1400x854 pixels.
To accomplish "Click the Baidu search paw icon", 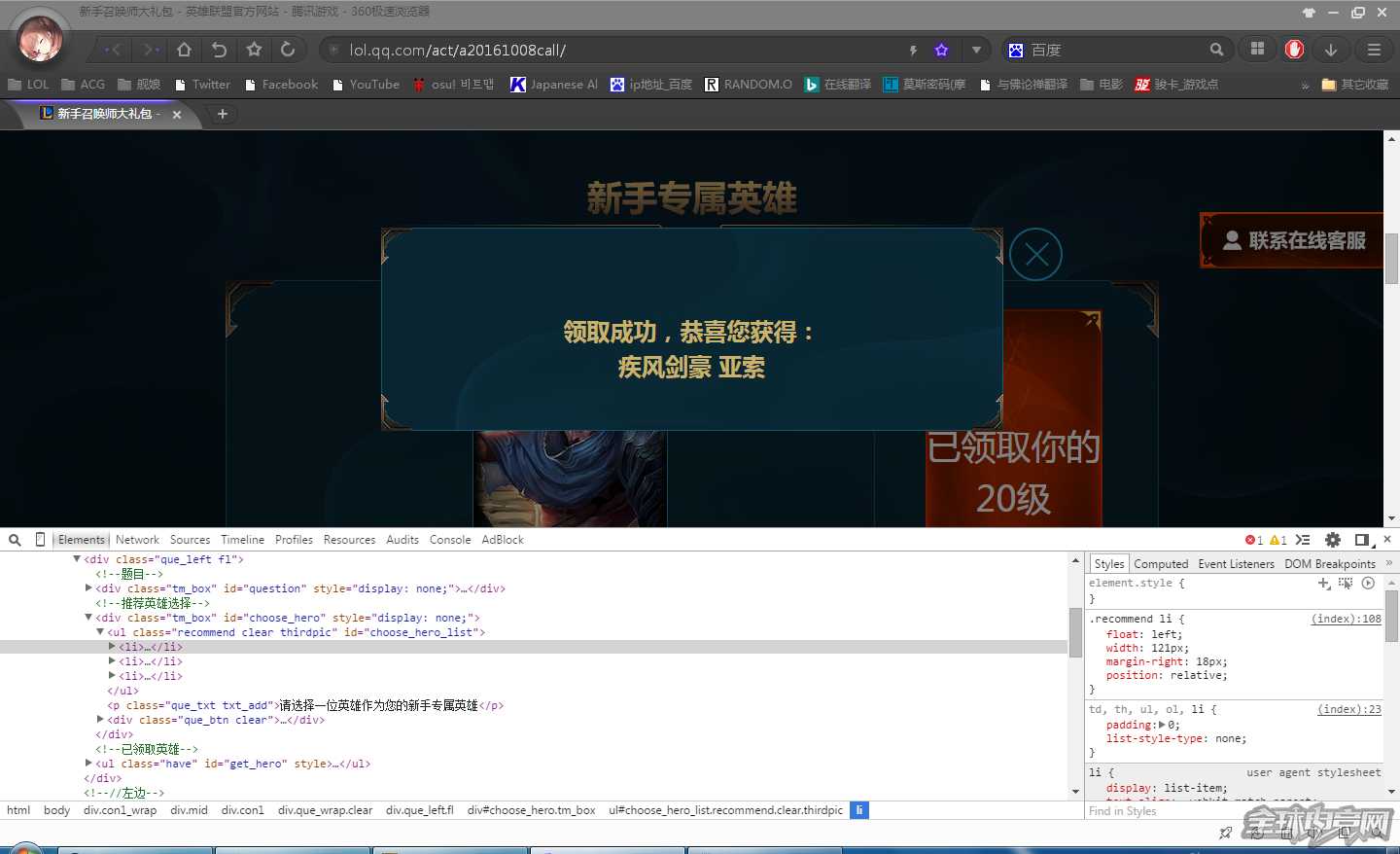I will [1015, 49].
